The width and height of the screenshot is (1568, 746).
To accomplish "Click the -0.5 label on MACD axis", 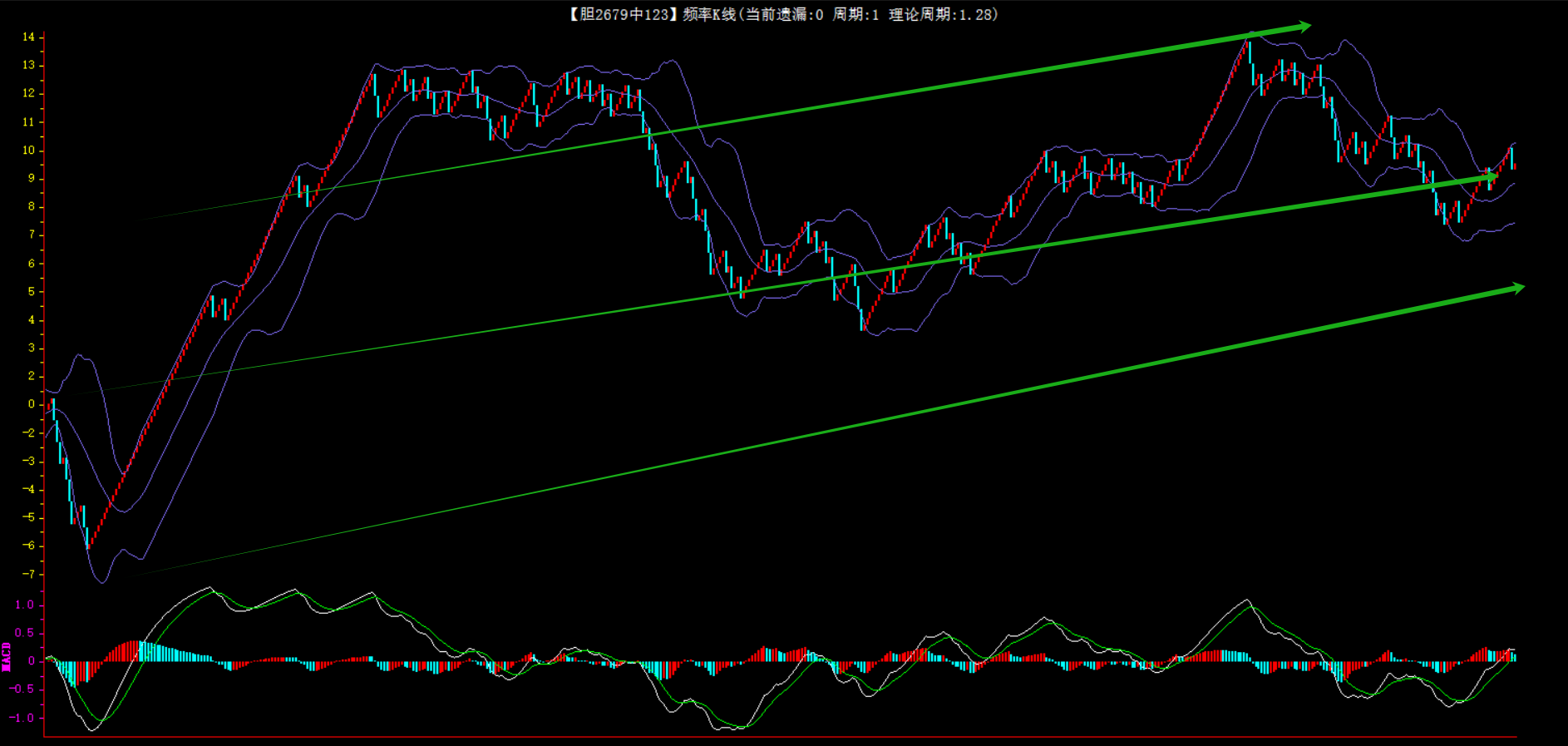I will 22,689.
